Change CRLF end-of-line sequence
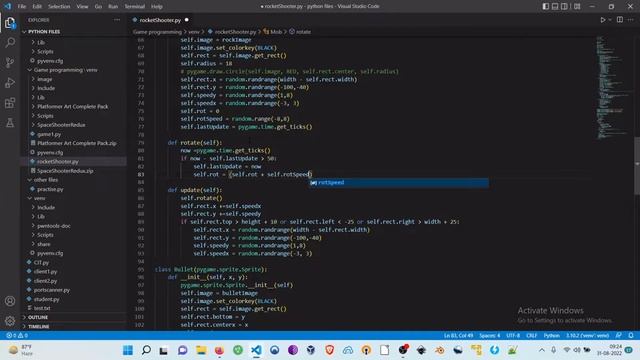640x360 pixels. (531, 335)
